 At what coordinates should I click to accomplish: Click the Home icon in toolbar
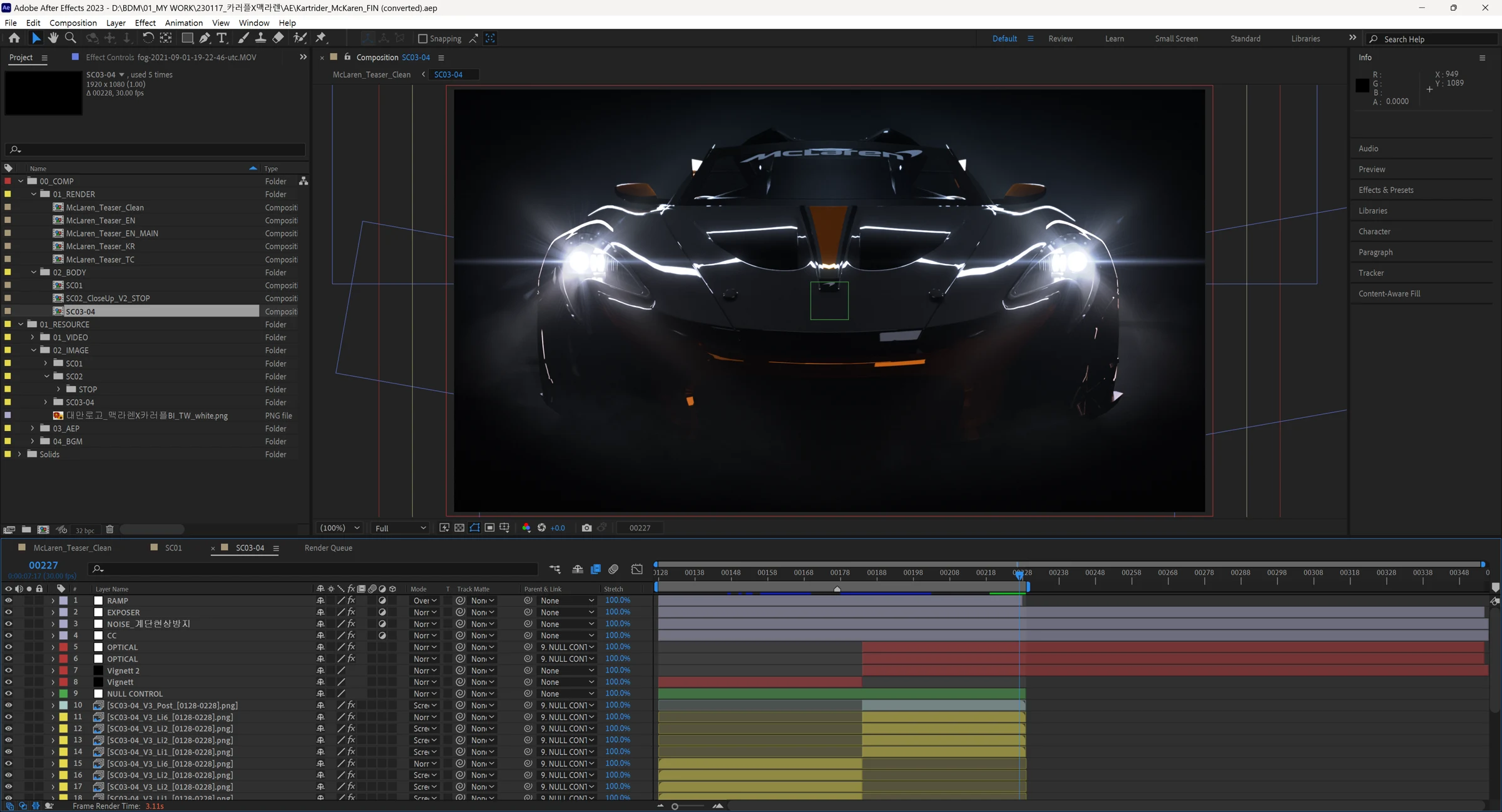click(14, 38)
